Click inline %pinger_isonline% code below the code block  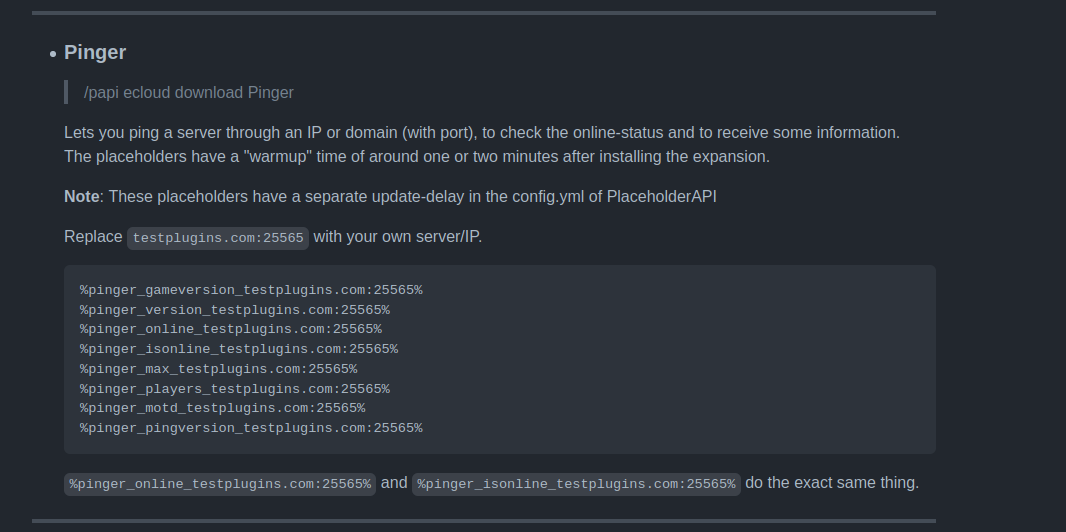pos(576,484)
